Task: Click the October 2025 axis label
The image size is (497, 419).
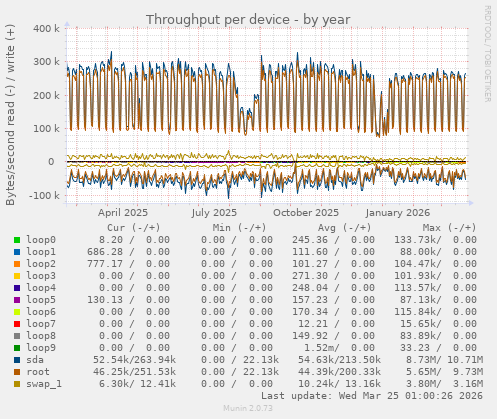Action: tap(306, 213)
